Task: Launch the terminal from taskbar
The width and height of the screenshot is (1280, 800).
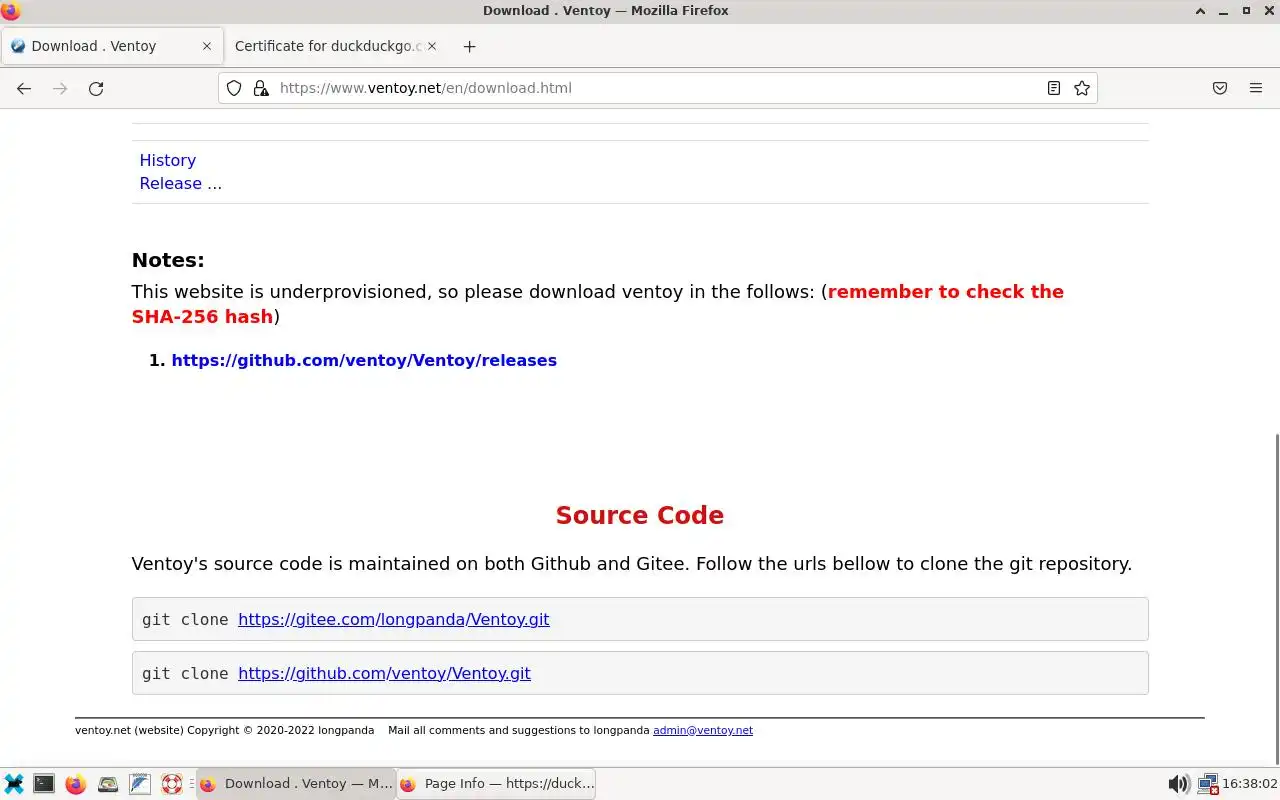Action: point(44,784)
